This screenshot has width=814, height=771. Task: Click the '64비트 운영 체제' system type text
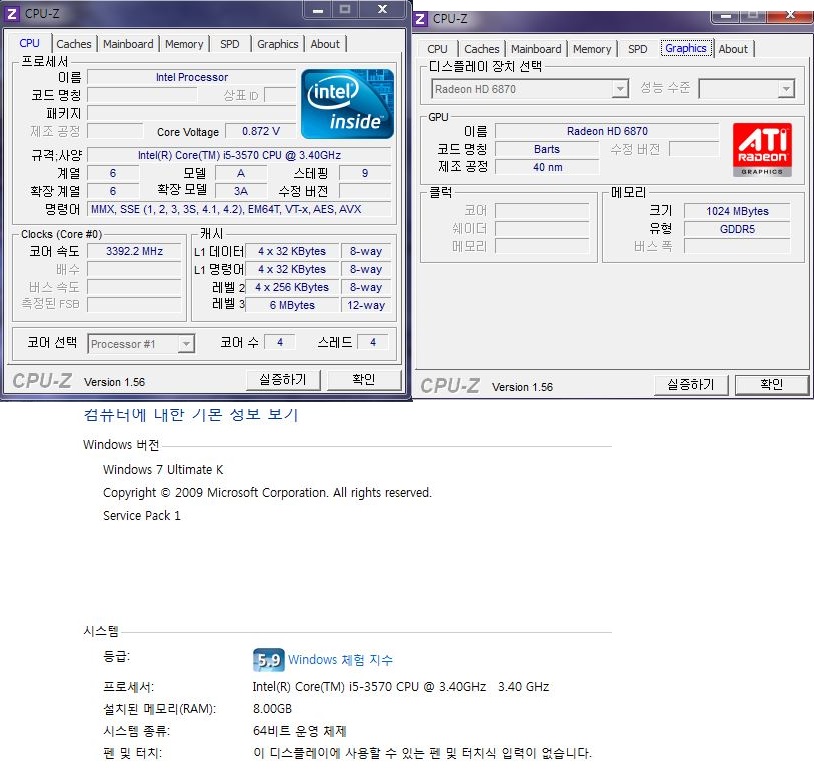pos(300,731)
